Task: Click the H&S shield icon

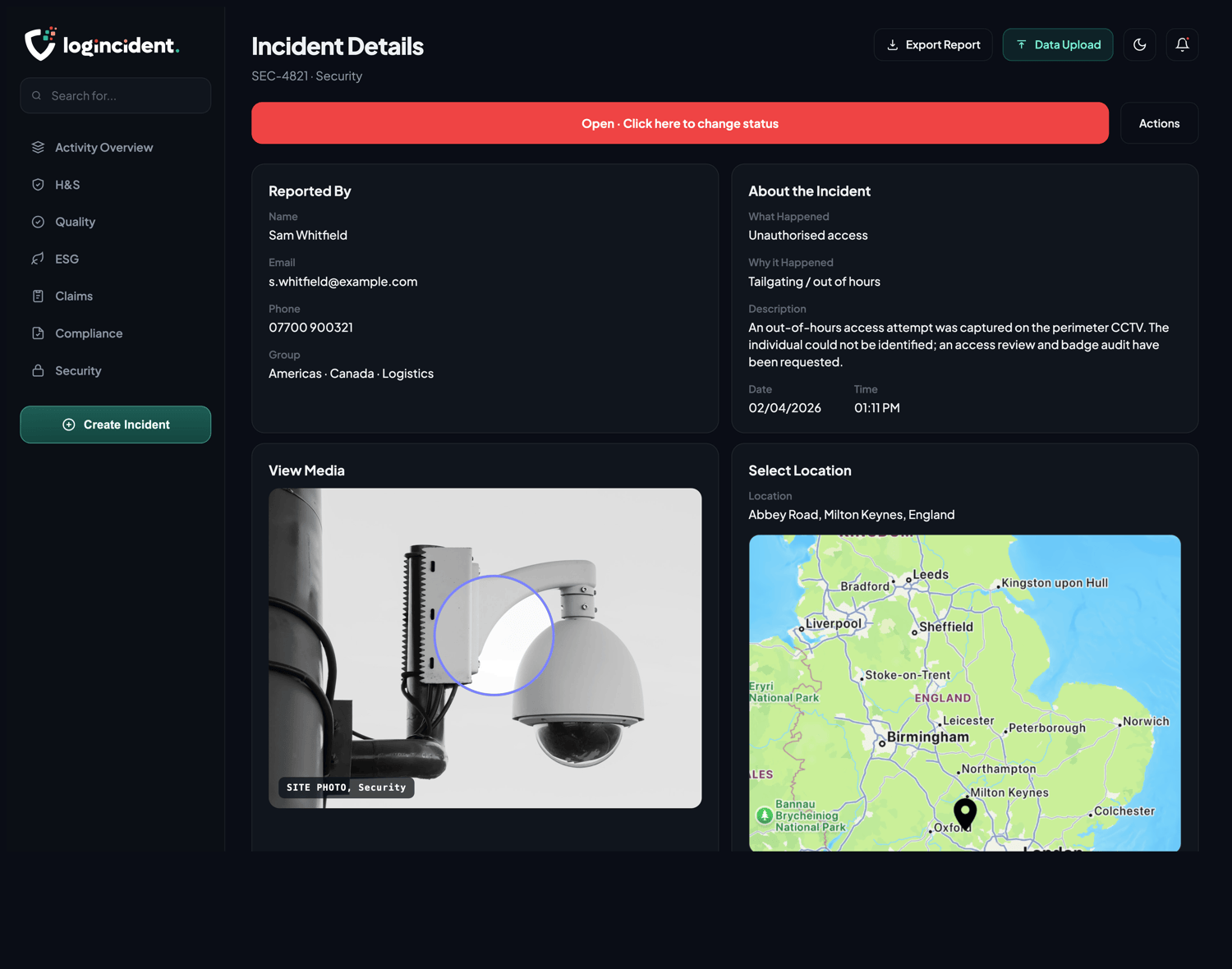Action: [38, 185]
